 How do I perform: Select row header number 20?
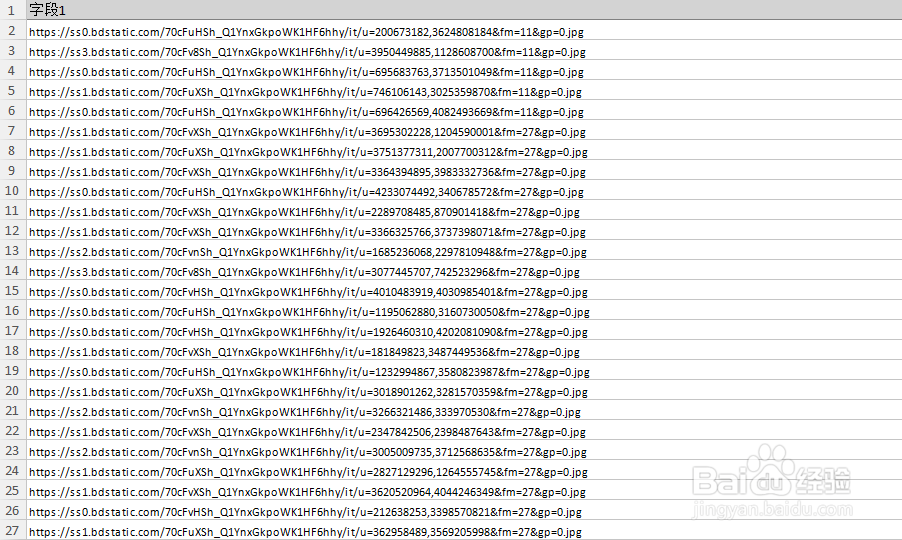[13, 390]
